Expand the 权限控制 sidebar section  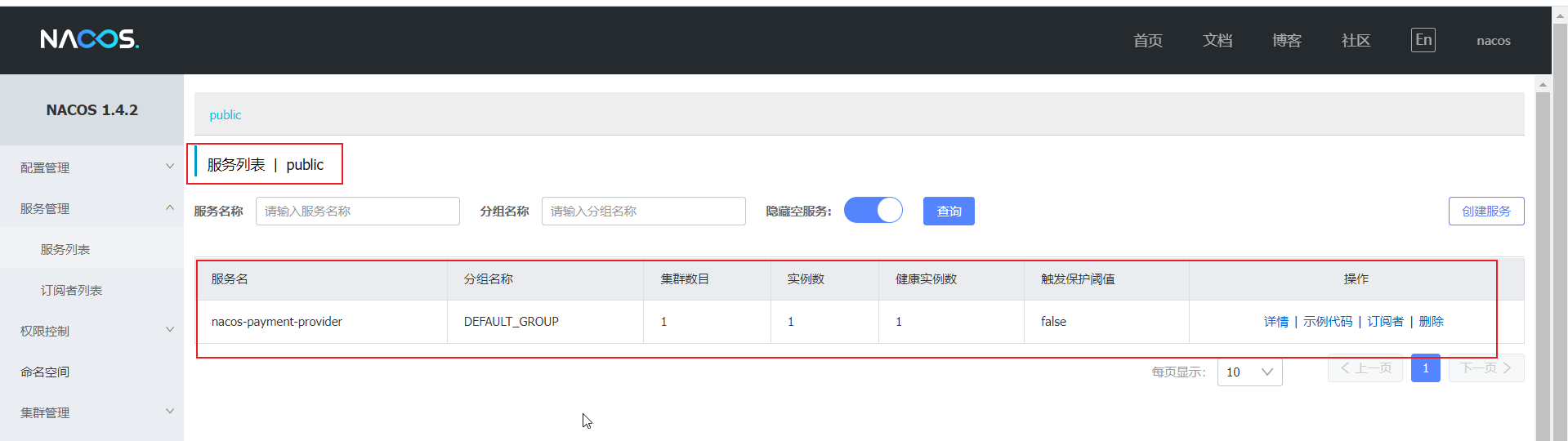tap(92, 331)
